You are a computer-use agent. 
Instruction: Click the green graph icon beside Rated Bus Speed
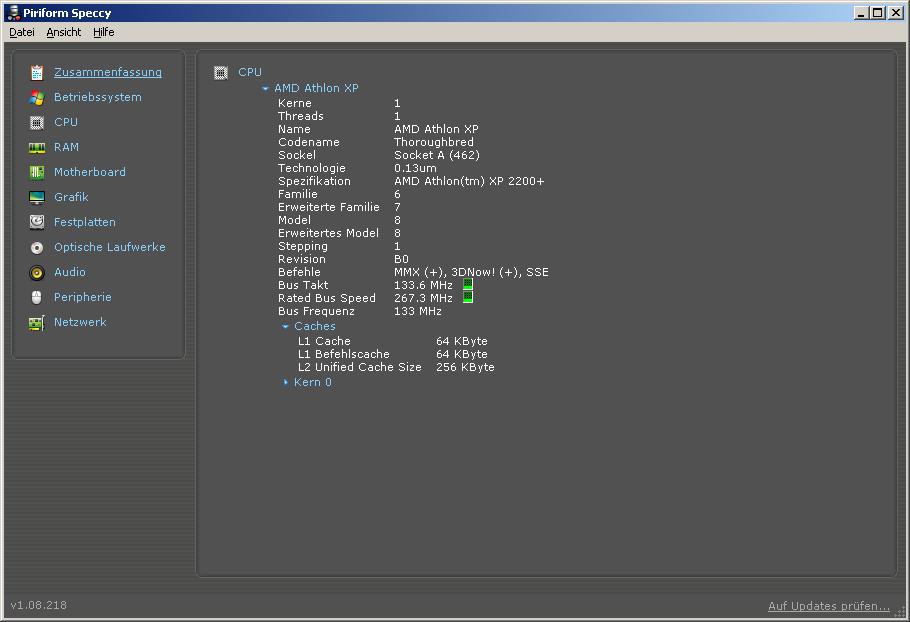pos(468,297)
